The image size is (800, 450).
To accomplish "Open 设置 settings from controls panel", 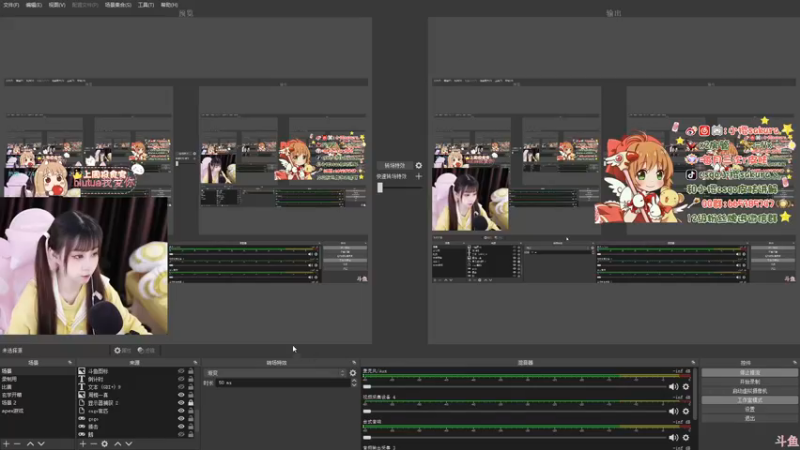I will point(749,409).
